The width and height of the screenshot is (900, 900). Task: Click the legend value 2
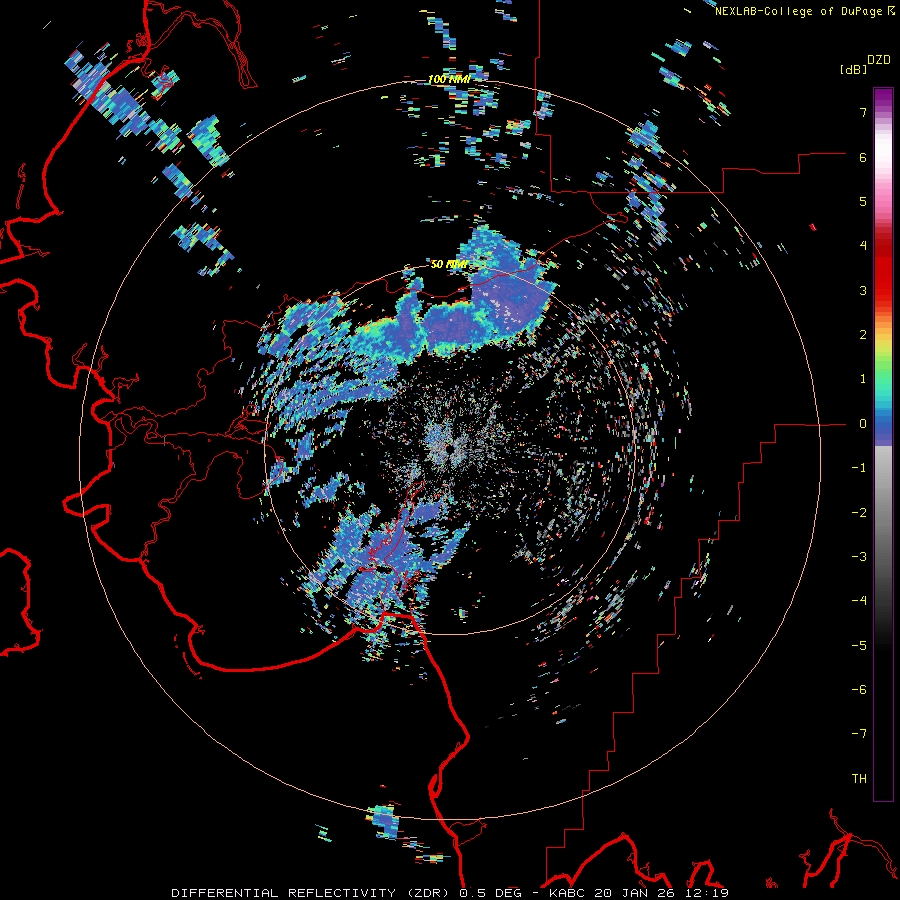point(863,335)
